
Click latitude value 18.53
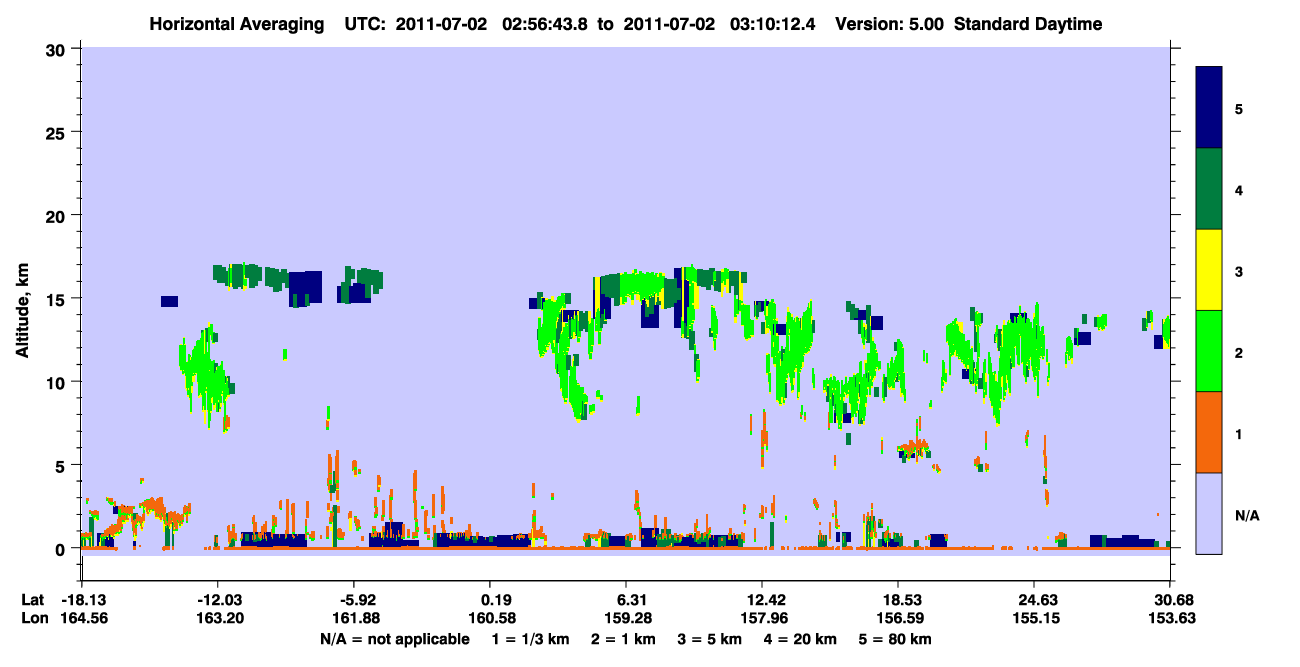coord(899,600)
